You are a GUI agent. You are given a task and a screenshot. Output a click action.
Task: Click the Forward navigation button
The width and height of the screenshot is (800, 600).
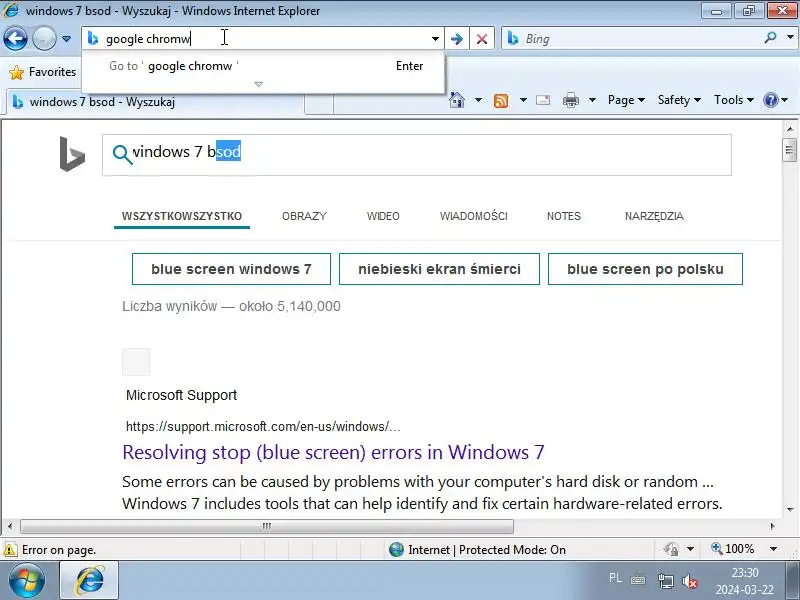(x=44, y=38)
